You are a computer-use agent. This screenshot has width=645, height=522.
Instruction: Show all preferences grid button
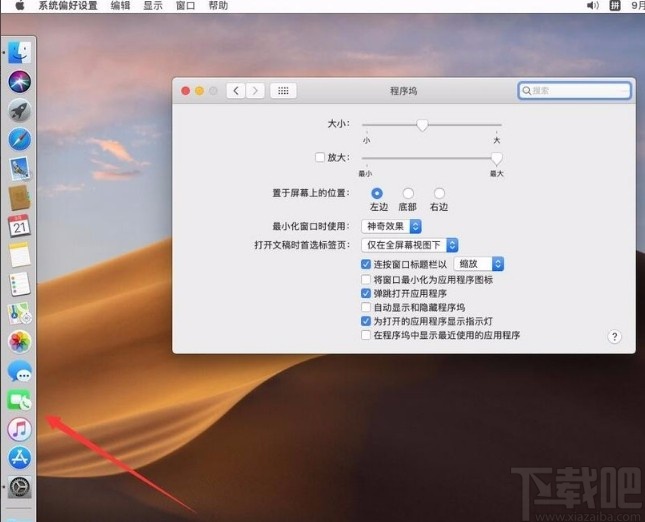click(x=283, y=90)
